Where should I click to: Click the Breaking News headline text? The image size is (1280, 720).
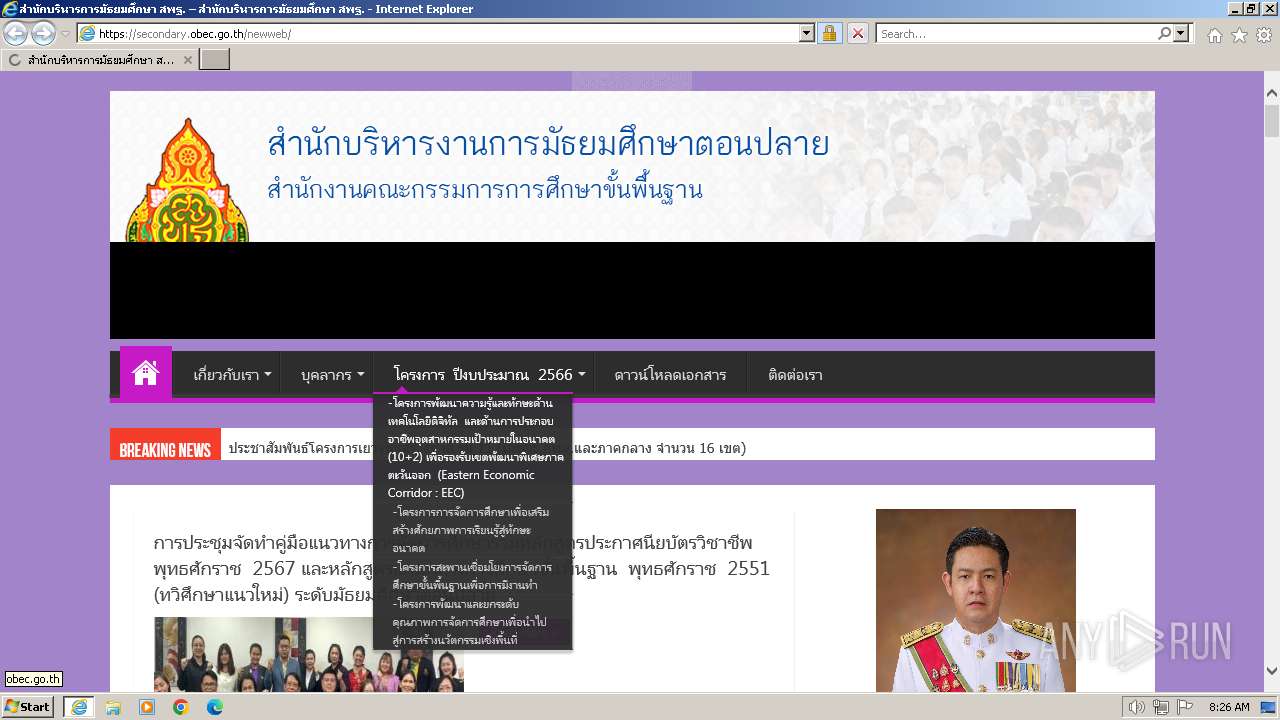tap(487, 448)
